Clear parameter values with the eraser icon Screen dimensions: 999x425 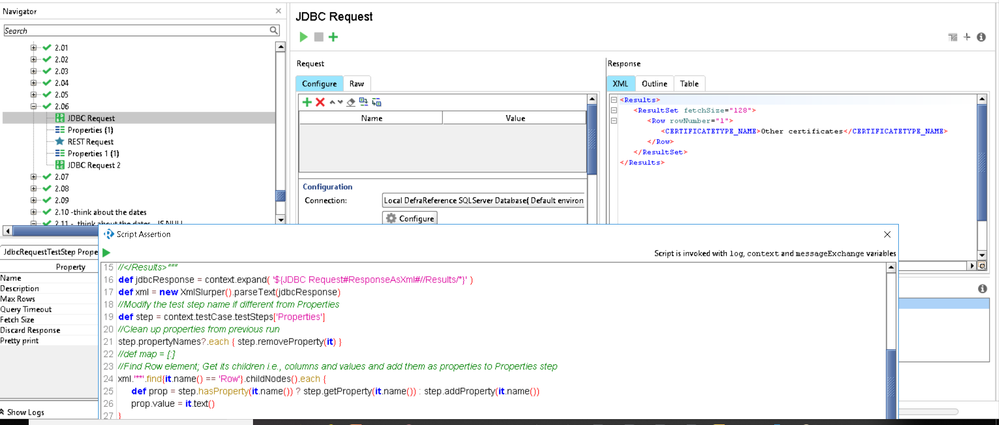pos(350,102)
